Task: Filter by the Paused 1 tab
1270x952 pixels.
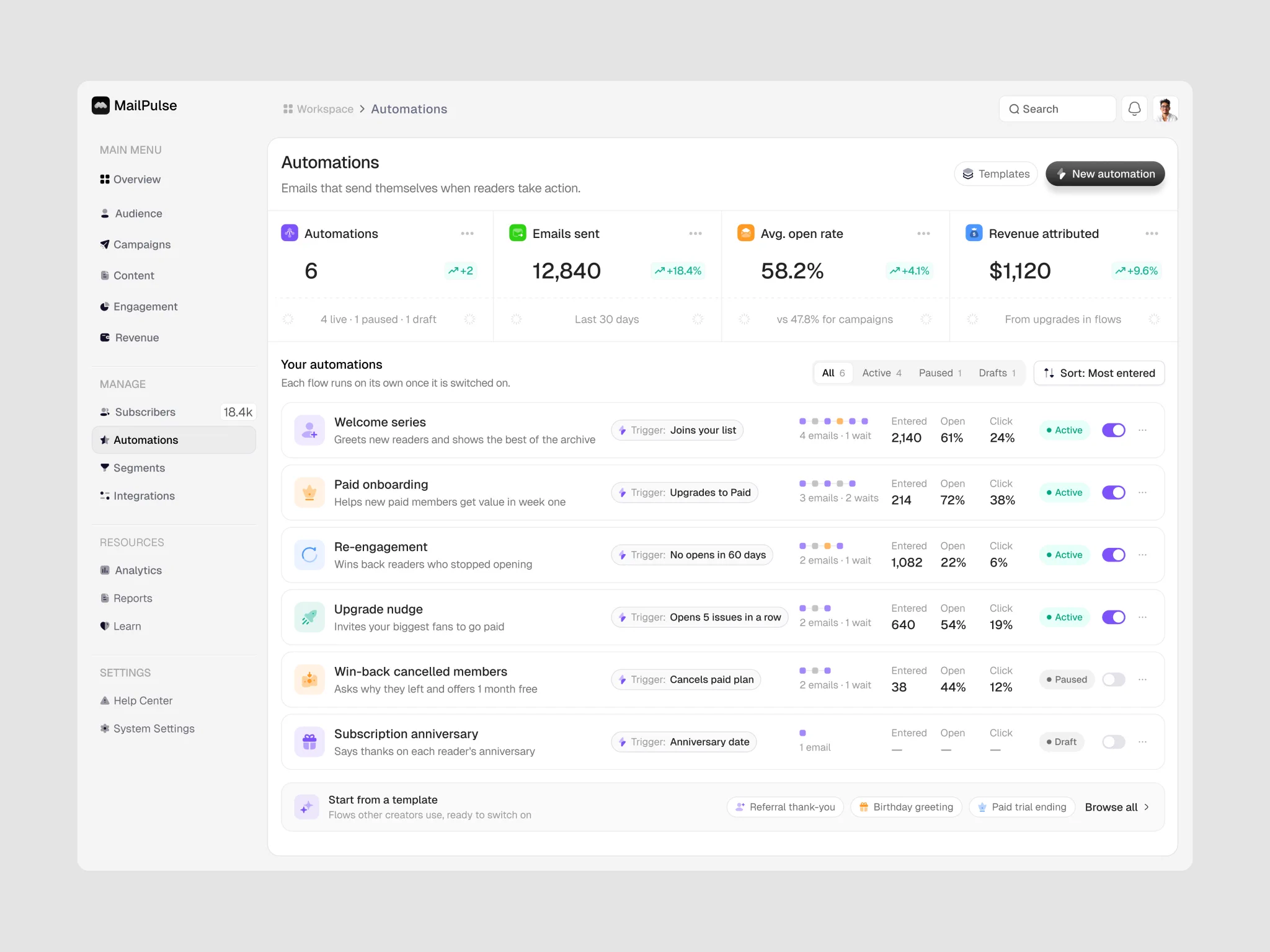Action: (x=940, y=373)
